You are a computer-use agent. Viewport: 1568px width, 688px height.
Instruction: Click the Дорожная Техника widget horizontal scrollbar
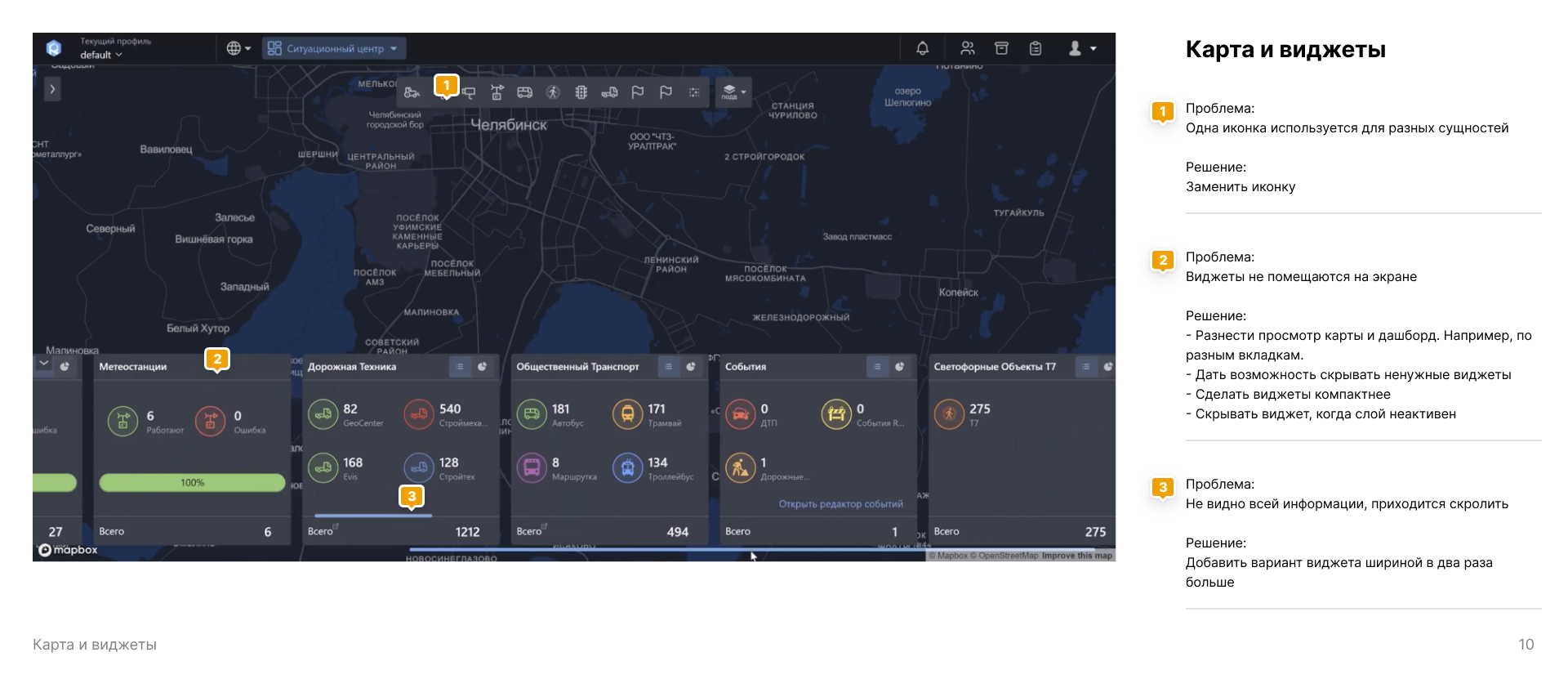point(373,516)
